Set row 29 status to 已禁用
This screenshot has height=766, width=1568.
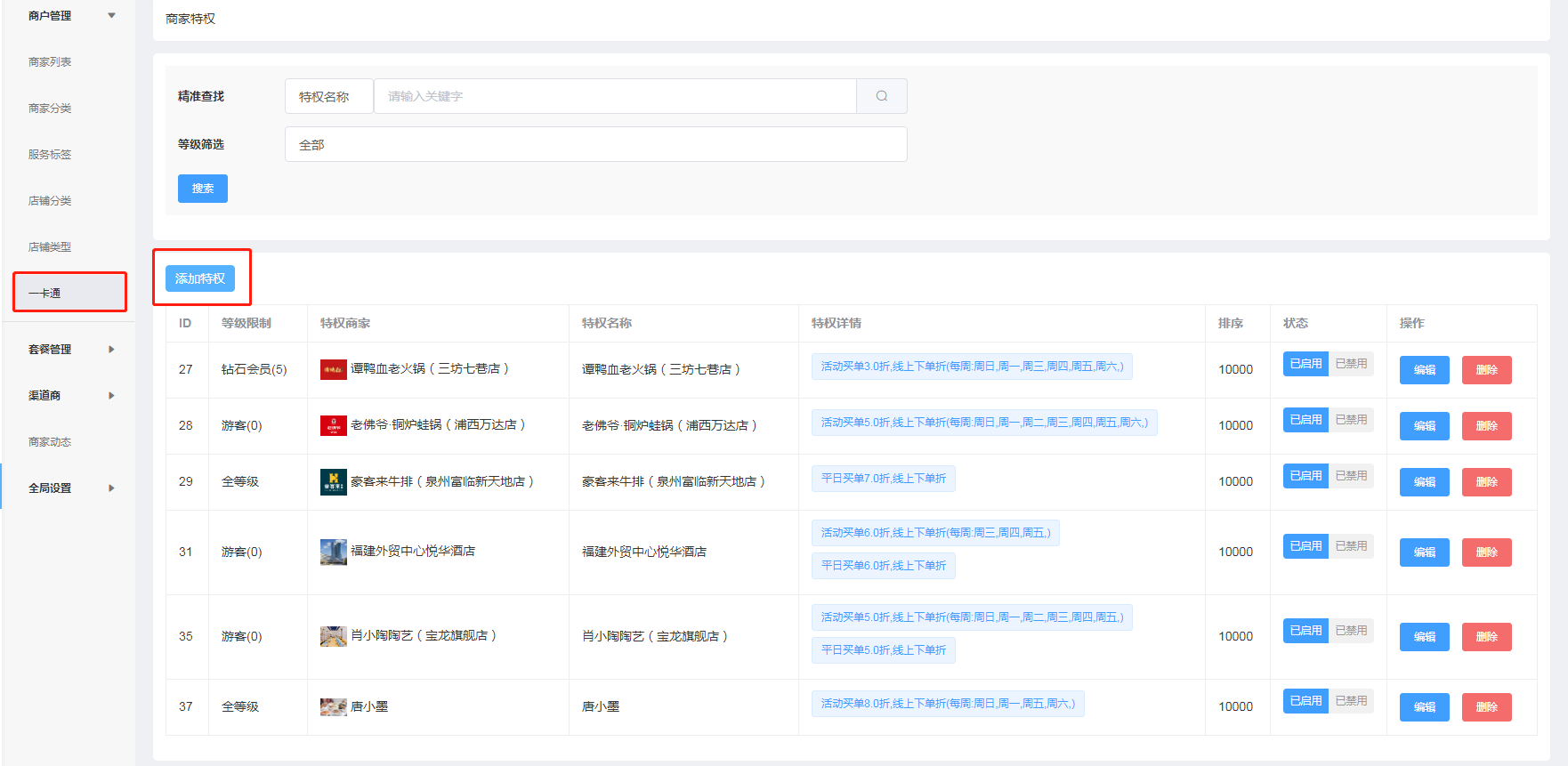[1351, 476]
